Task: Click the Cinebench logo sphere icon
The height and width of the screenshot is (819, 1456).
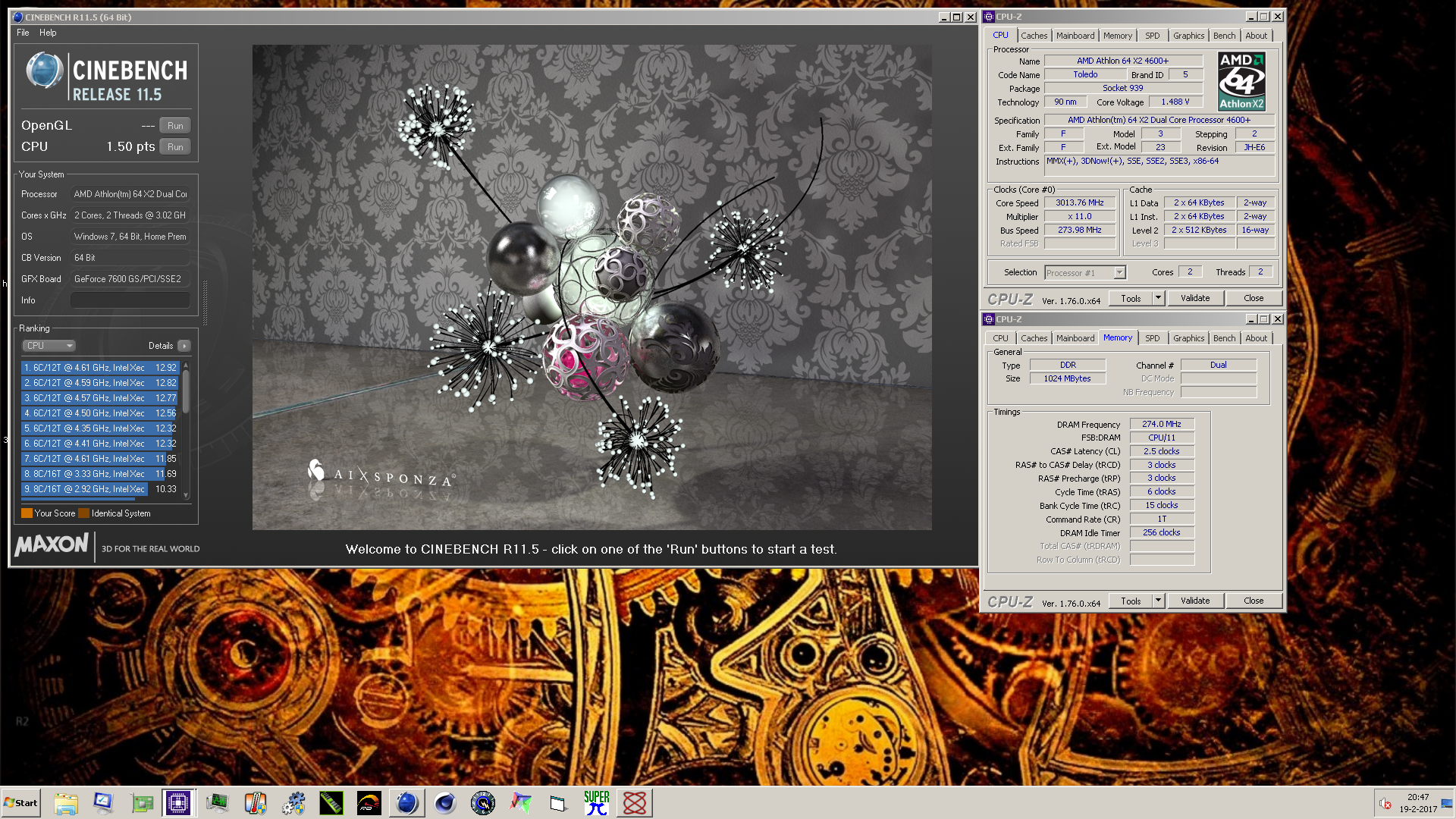Action: [45, 71]
